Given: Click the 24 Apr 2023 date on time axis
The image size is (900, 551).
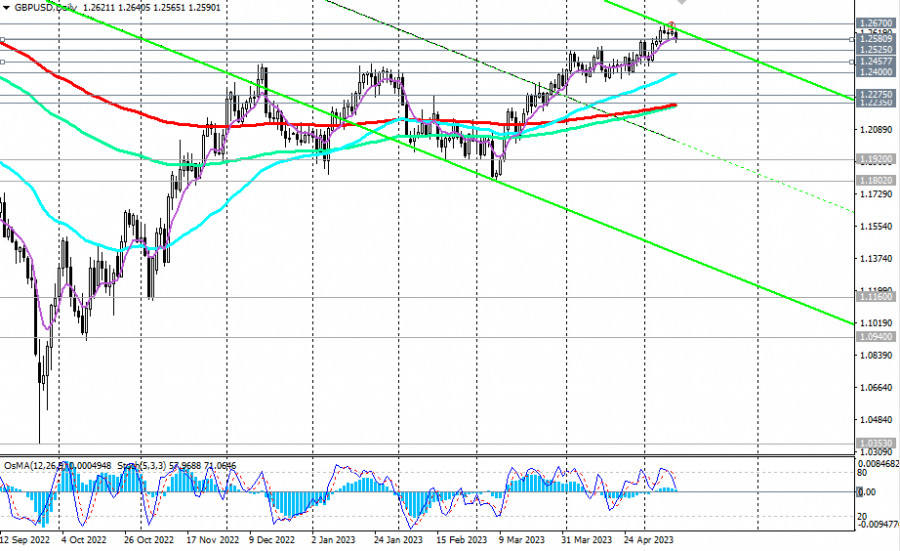Looking at the screenshot, I should (x=647, y=538).
